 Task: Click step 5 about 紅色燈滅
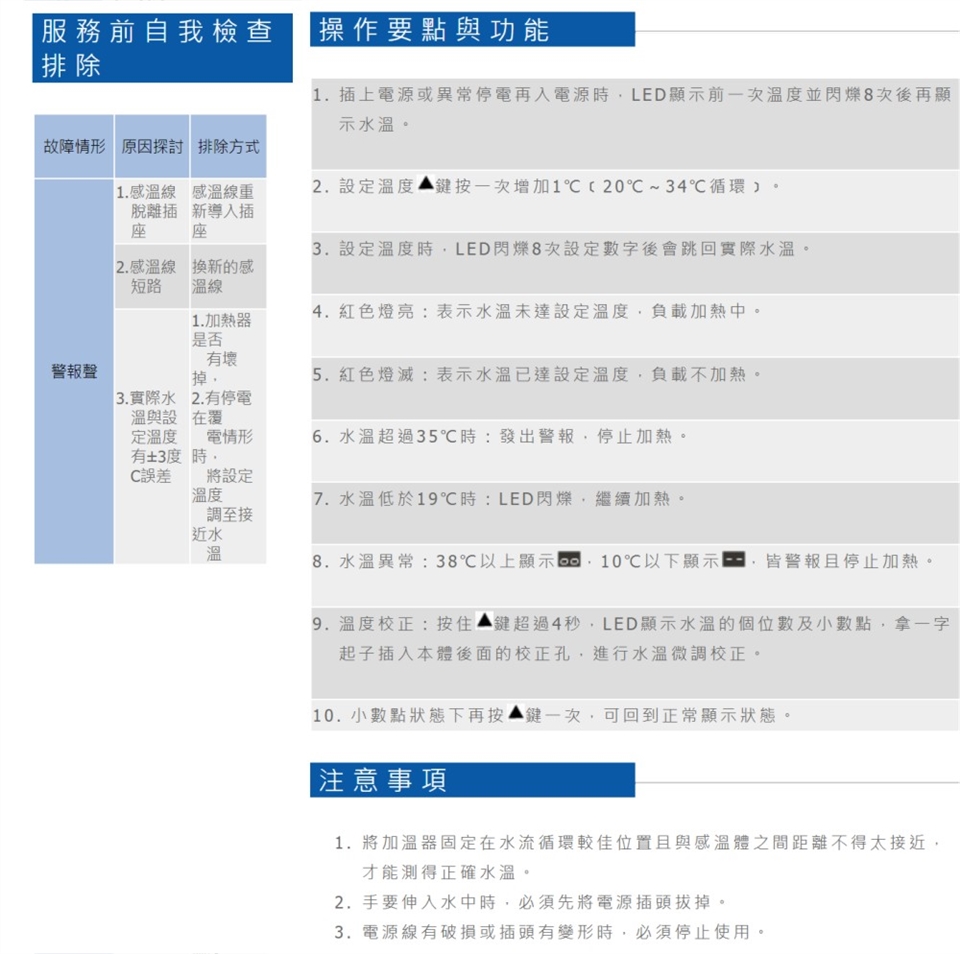click(x=539, y=374)
